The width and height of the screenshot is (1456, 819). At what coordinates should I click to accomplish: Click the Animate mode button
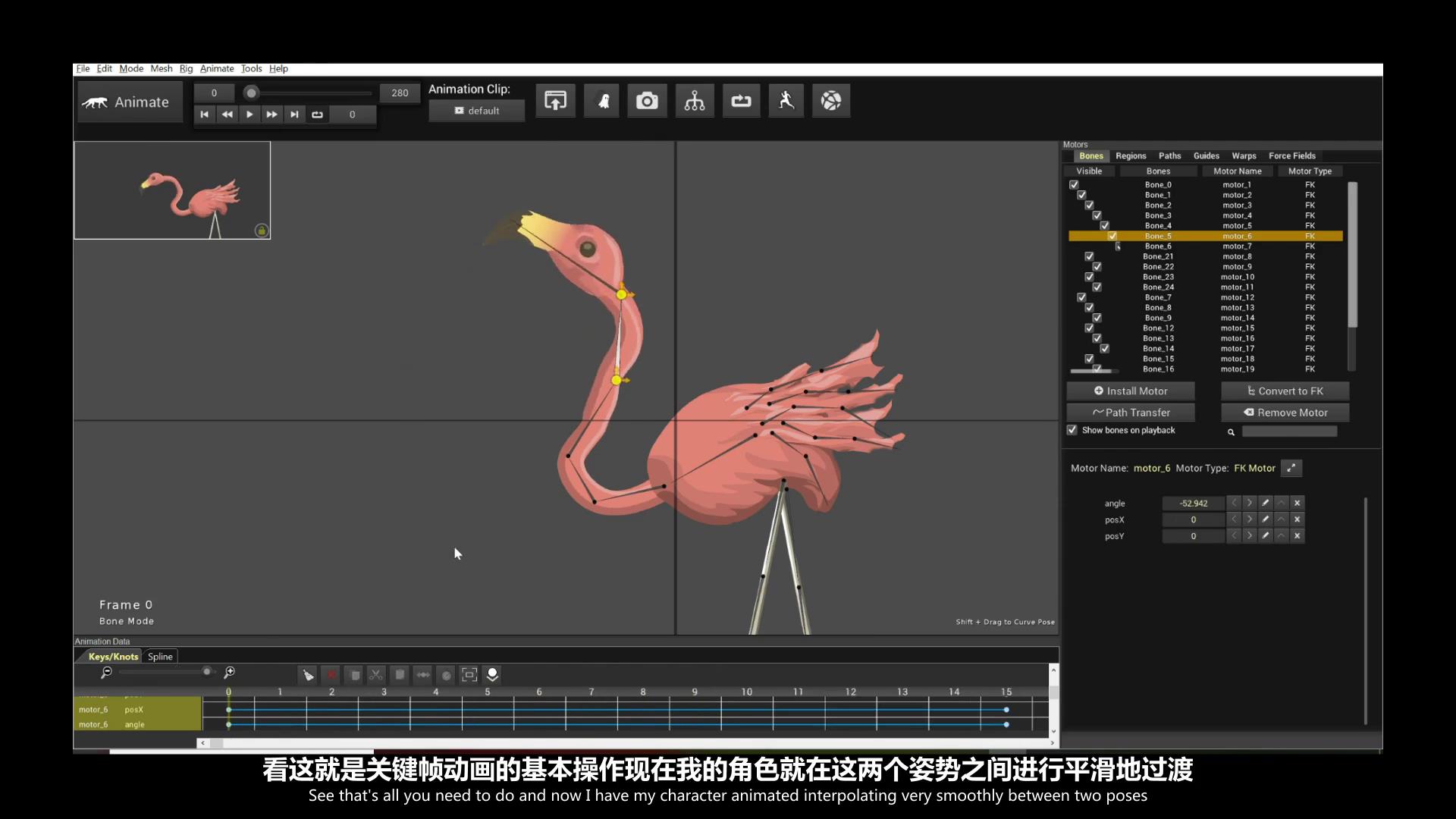pos(130,102)
